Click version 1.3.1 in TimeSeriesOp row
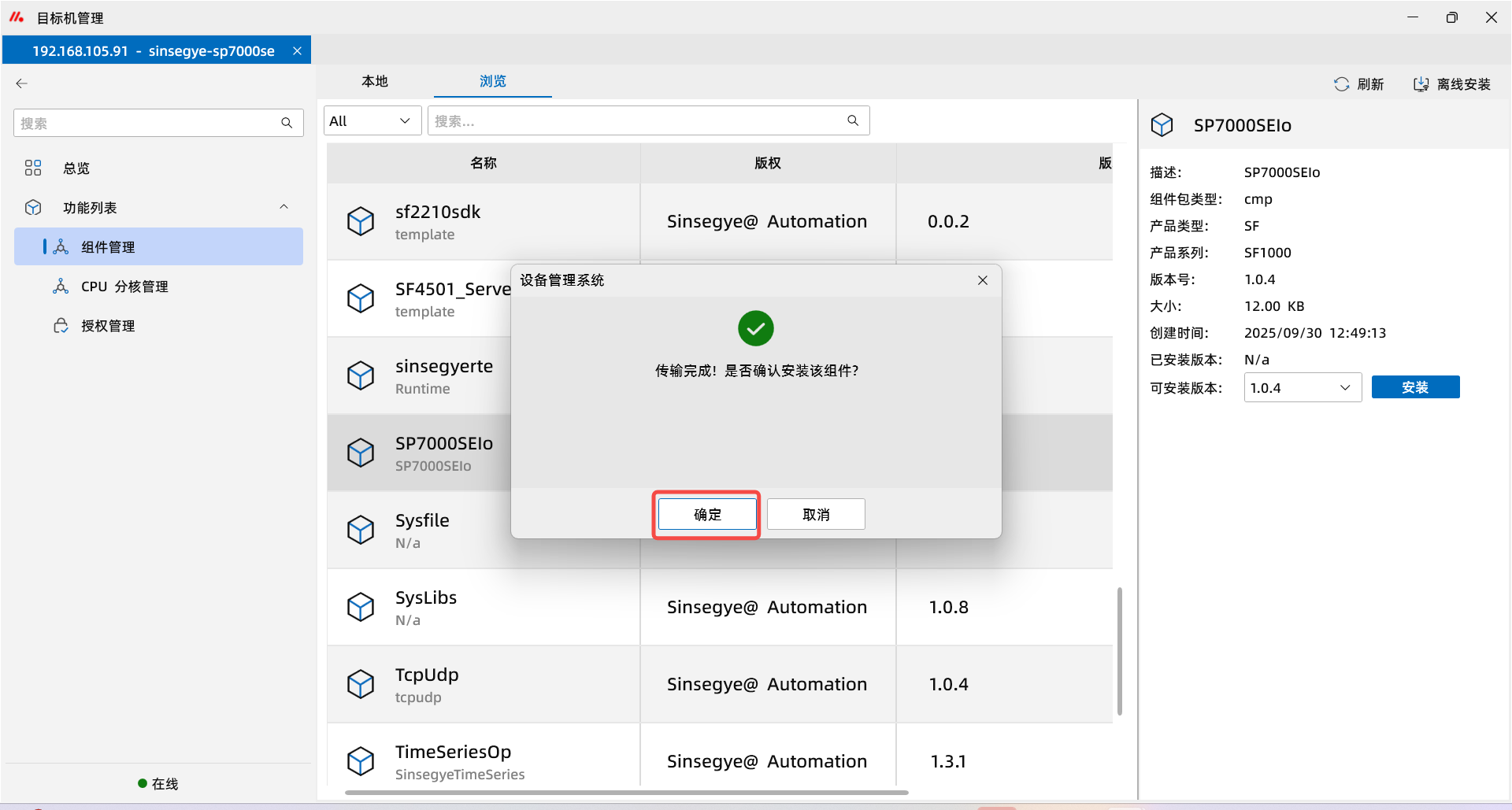The image size is (1512, 810). [948, 761]
